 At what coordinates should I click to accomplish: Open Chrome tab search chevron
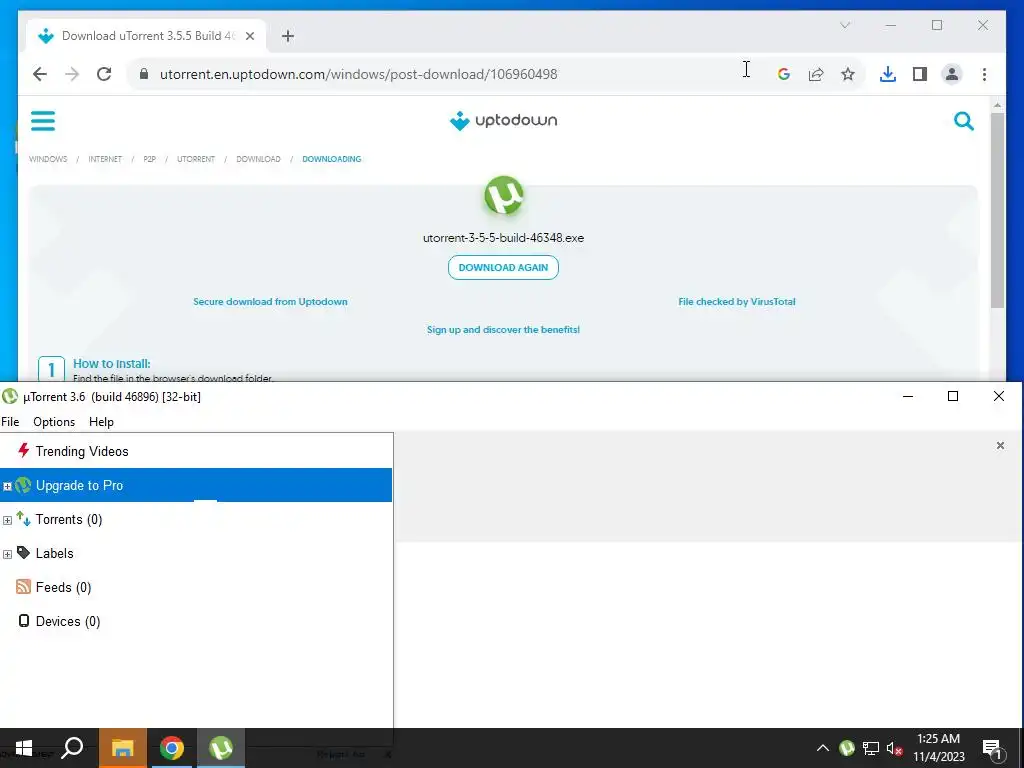845,25
